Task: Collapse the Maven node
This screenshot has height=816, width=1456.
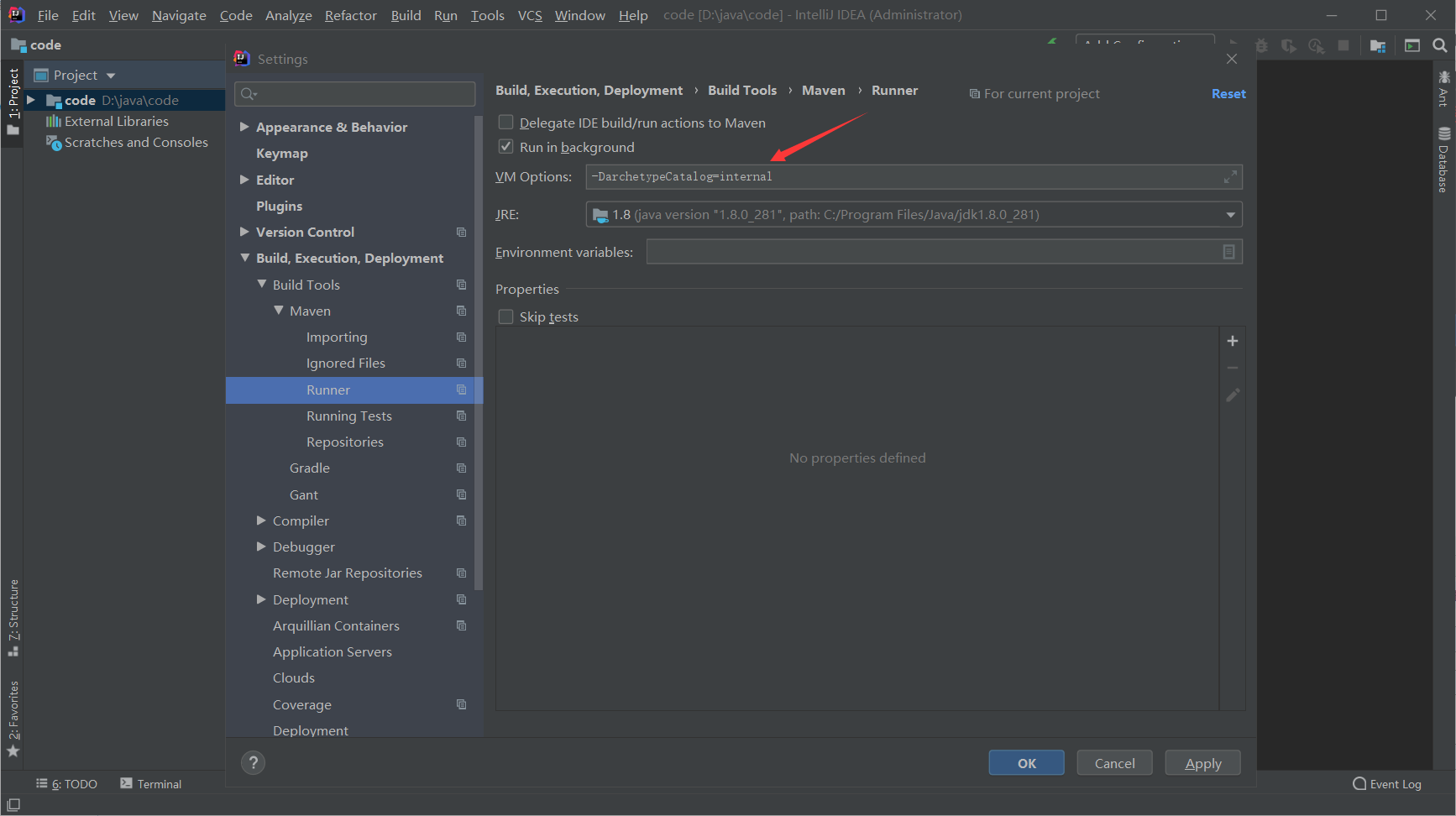Action: [x=278, y=311]
